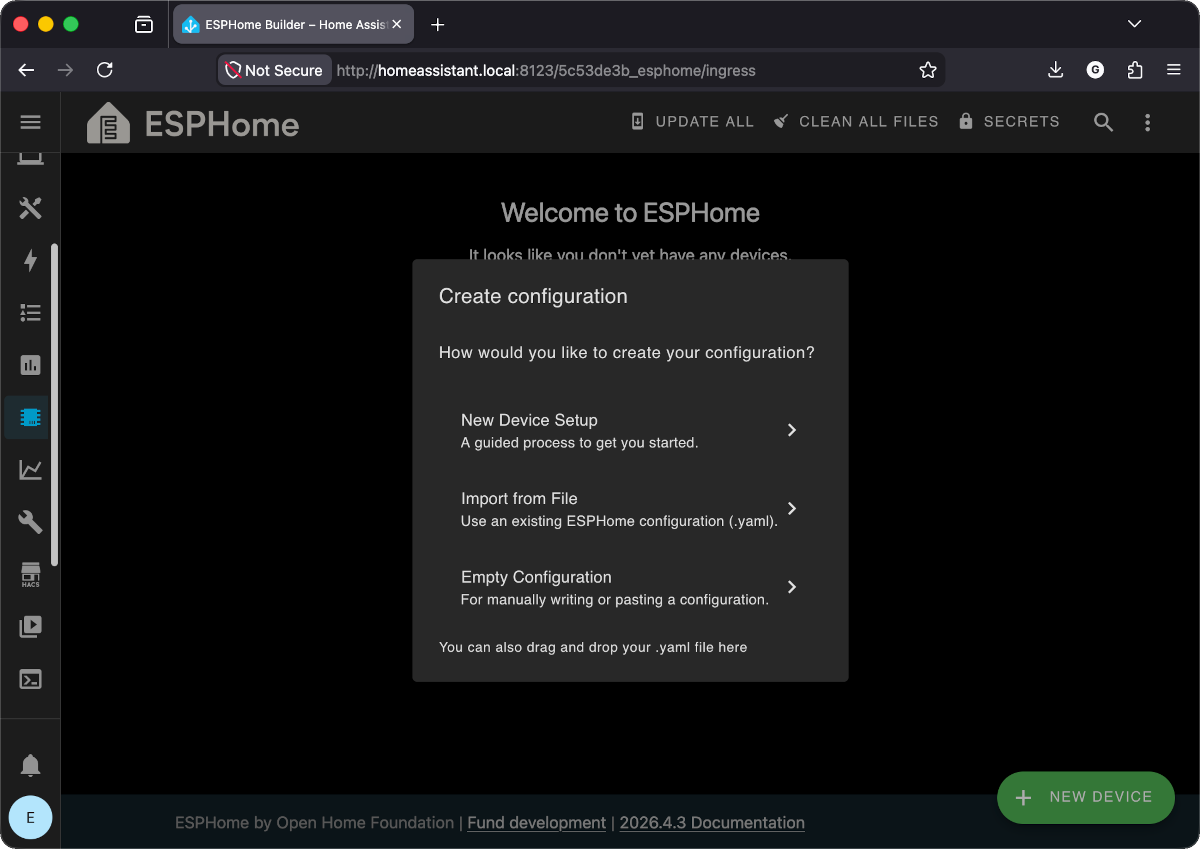This screenshot has width=1200, height=849.
Task: Open the browser downloads icon
Action: [1055, 70]
